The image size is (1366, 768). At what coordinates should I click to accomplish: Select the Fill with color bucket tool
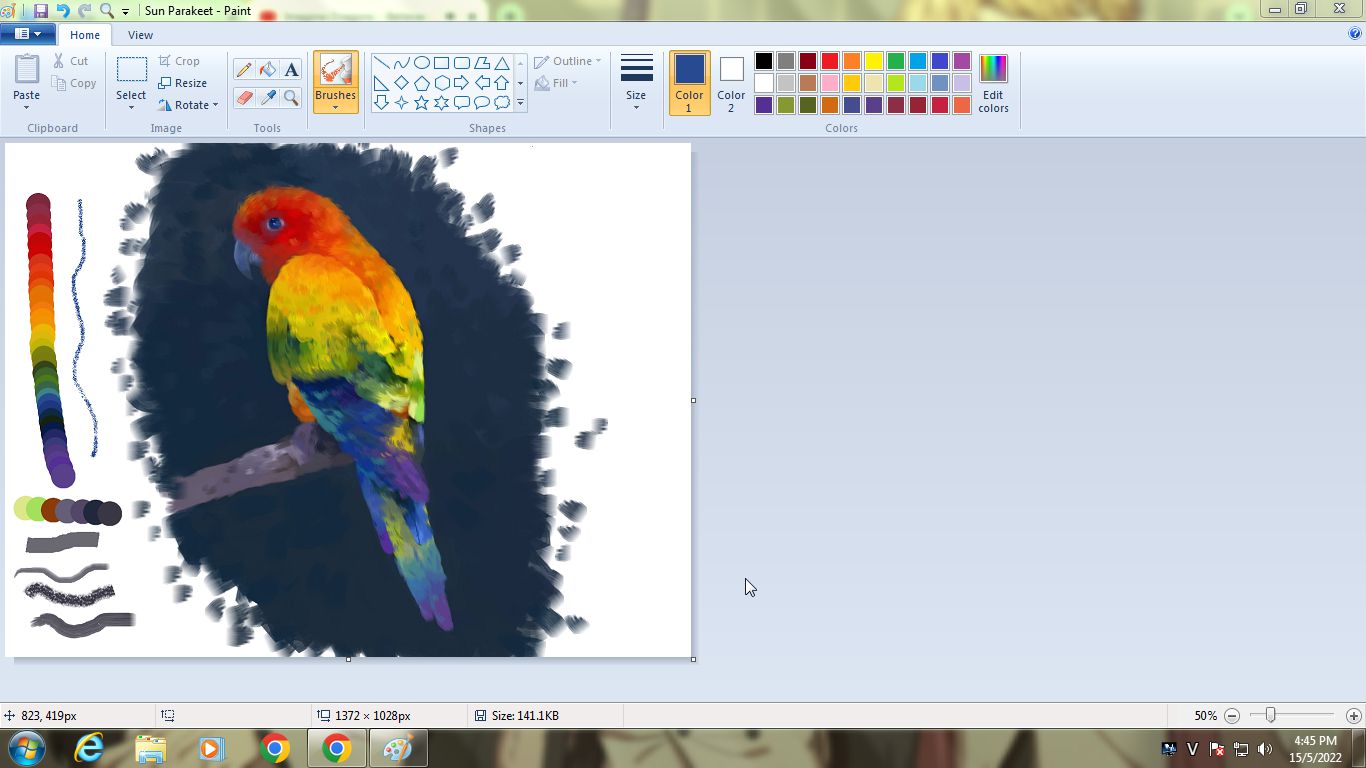[x=267, y=69]
